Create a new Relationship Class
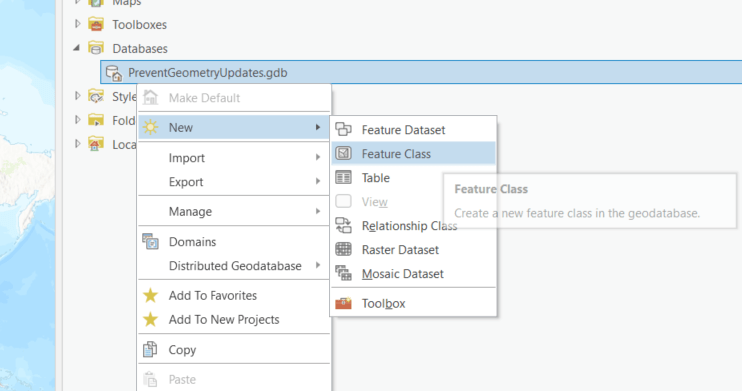The image size is (742, 391). [414, 226]
